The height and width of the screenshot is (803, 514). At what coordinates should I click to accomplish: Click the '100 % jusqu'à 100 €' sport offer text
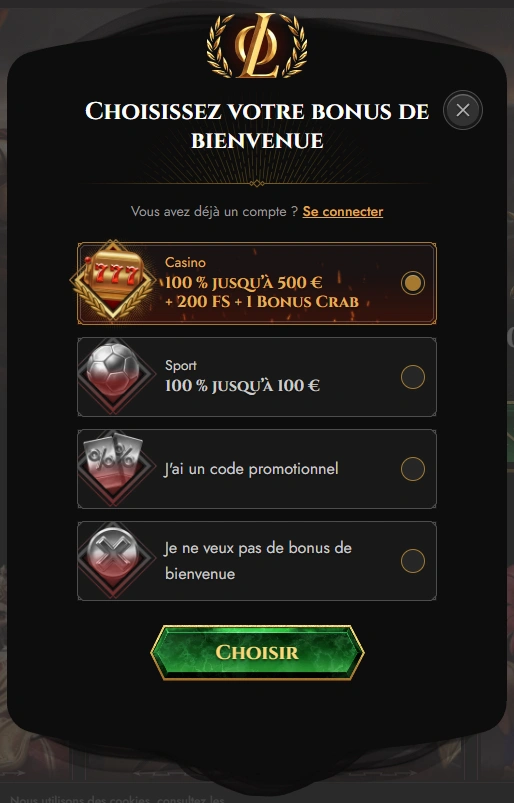pyautogui.click(x=242, y=386)
